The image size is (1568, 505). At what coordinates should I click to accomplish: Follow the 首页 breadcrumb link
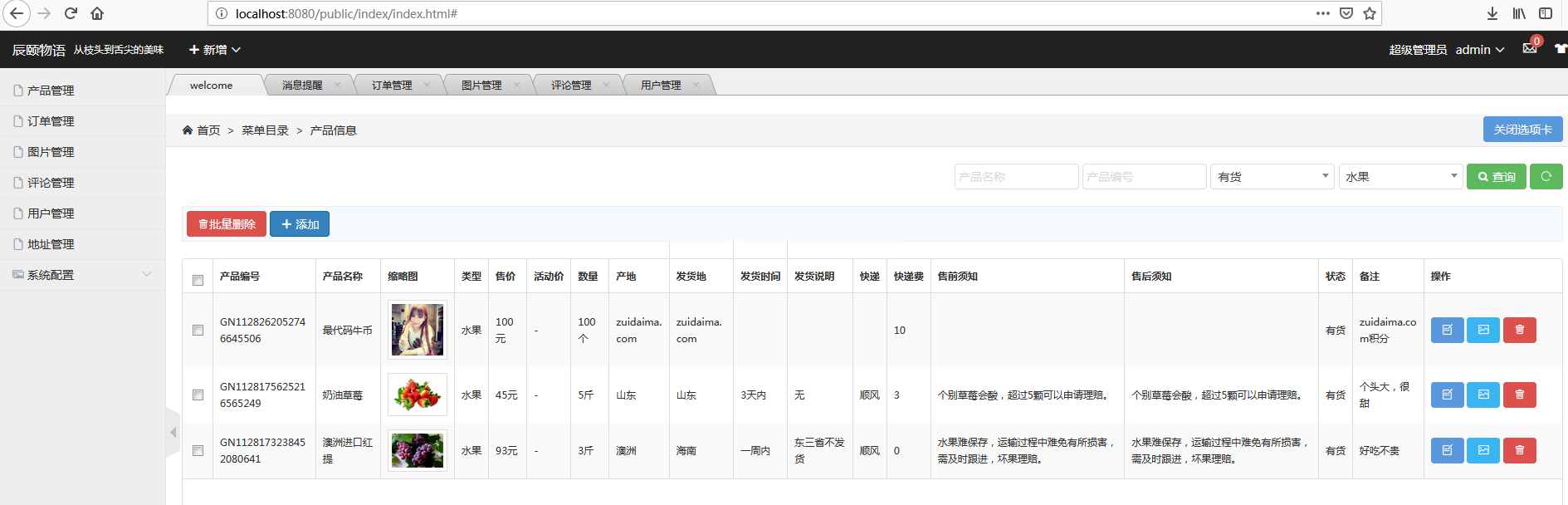coord(208,130)
